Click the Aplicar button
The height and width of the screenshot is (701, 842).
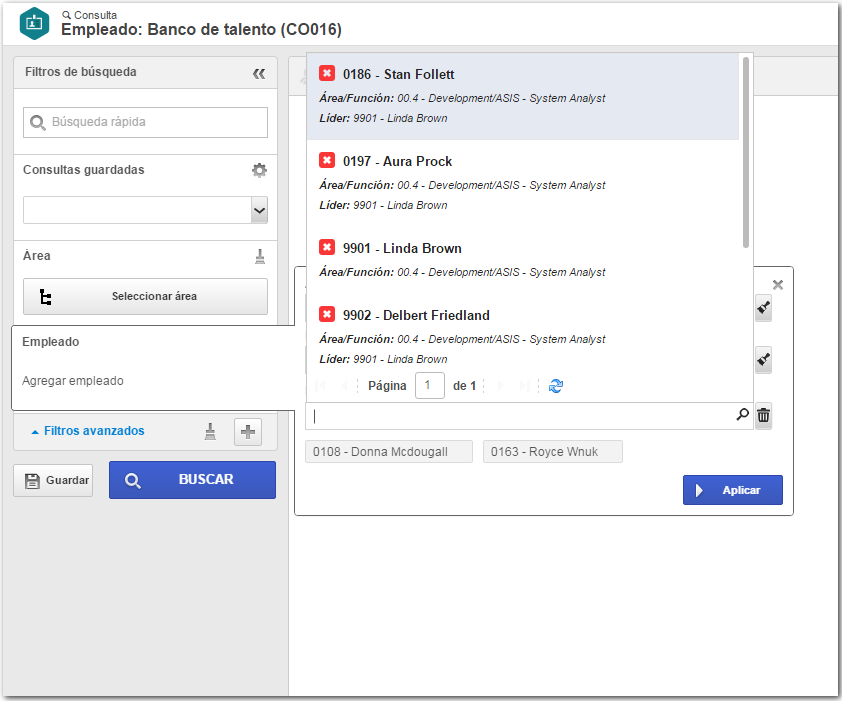(x=732, y=490)
